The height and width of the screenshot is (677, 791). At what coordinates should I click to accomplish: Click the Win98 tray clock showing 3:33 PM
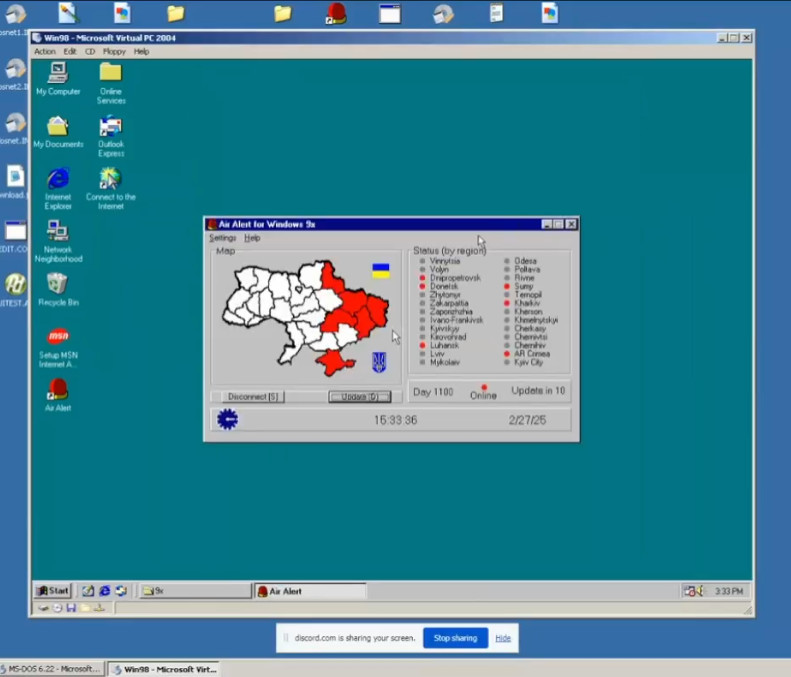[x=729, y=591]
